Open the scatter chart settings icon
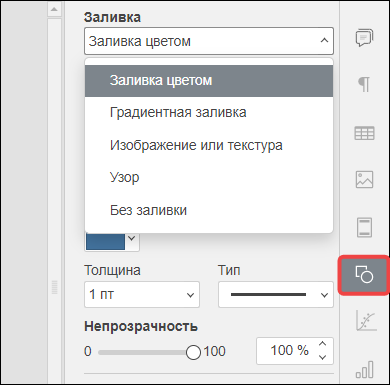This screenshot has width=390, height=385. pyautogui.click(x=366, y=321)
